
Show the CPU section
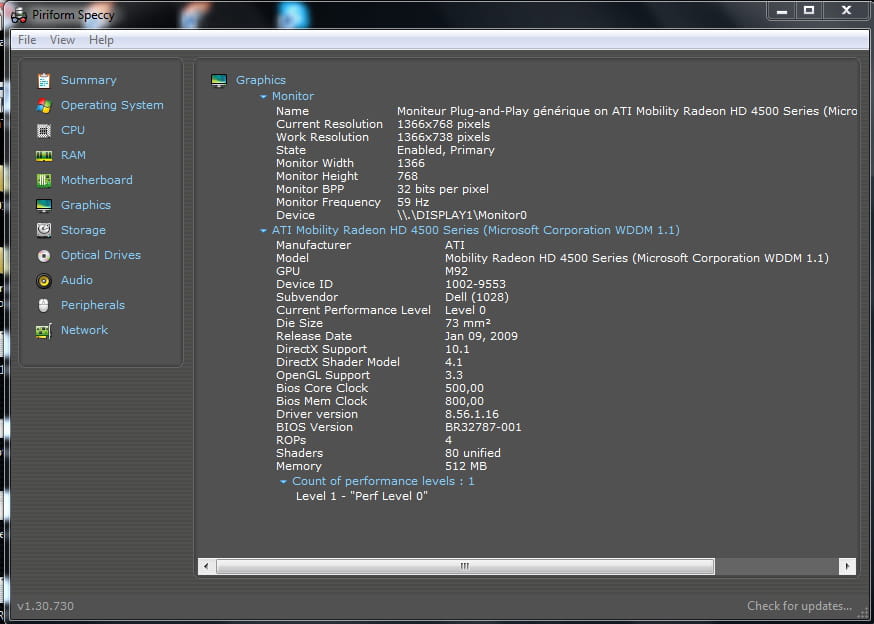(73, 130)
